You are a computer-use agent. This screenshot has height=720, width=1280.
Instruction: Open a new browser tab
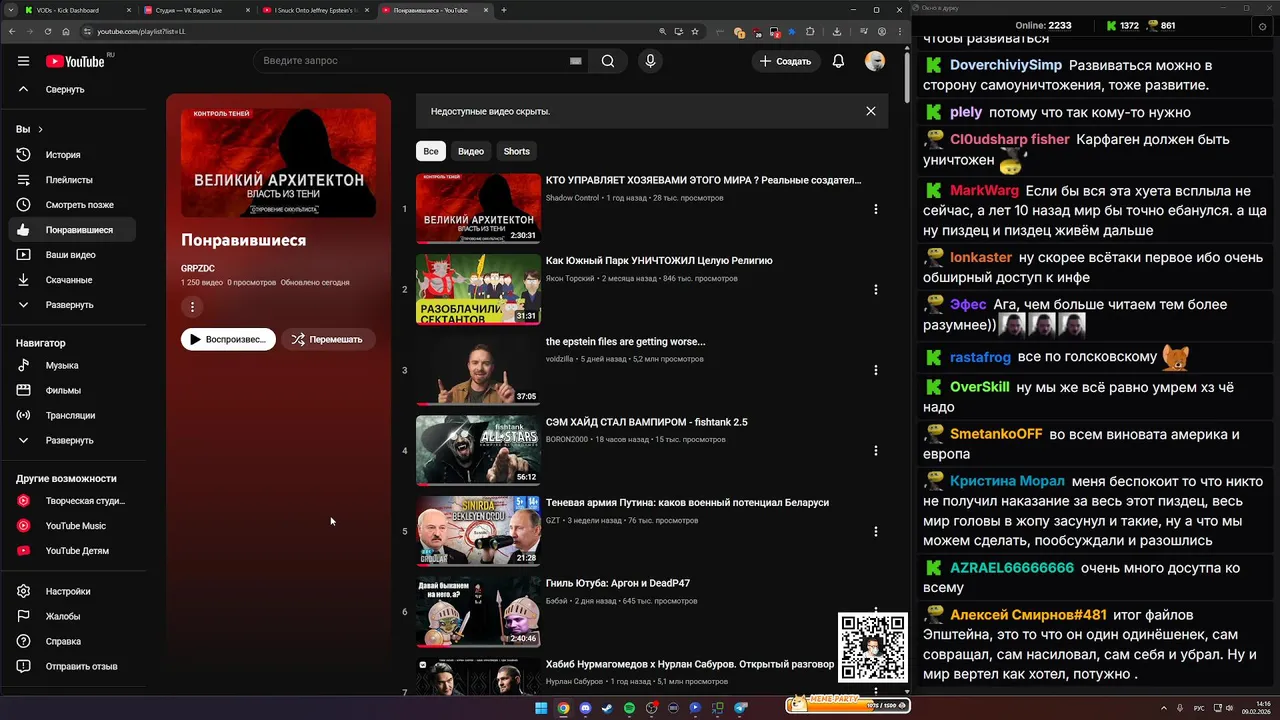pyautogui.click(x=504, y=10)
